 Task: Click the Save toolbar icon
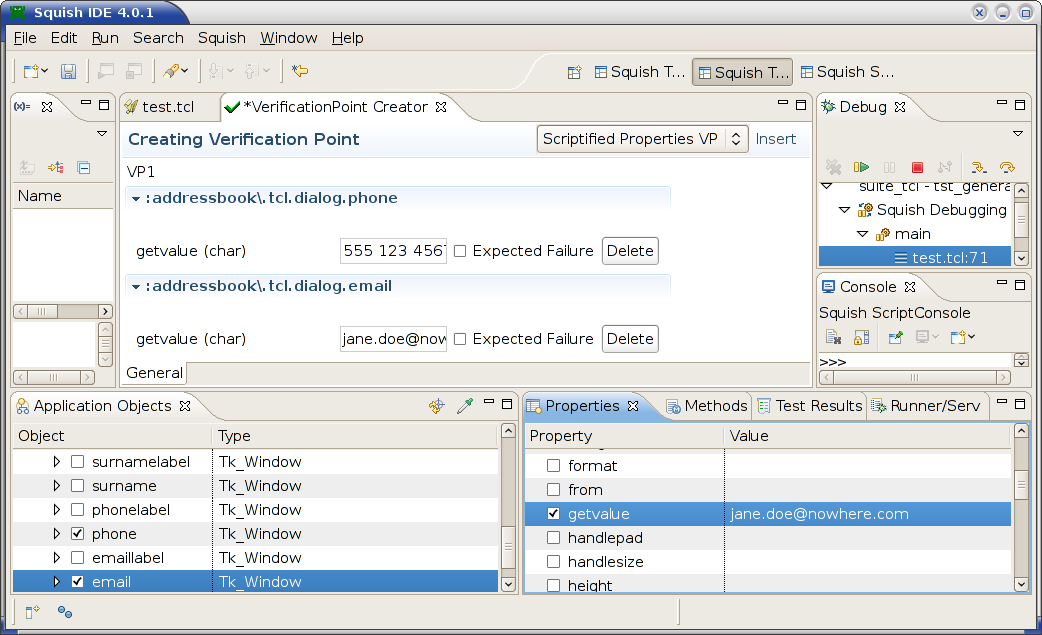[x=69, y=71]
